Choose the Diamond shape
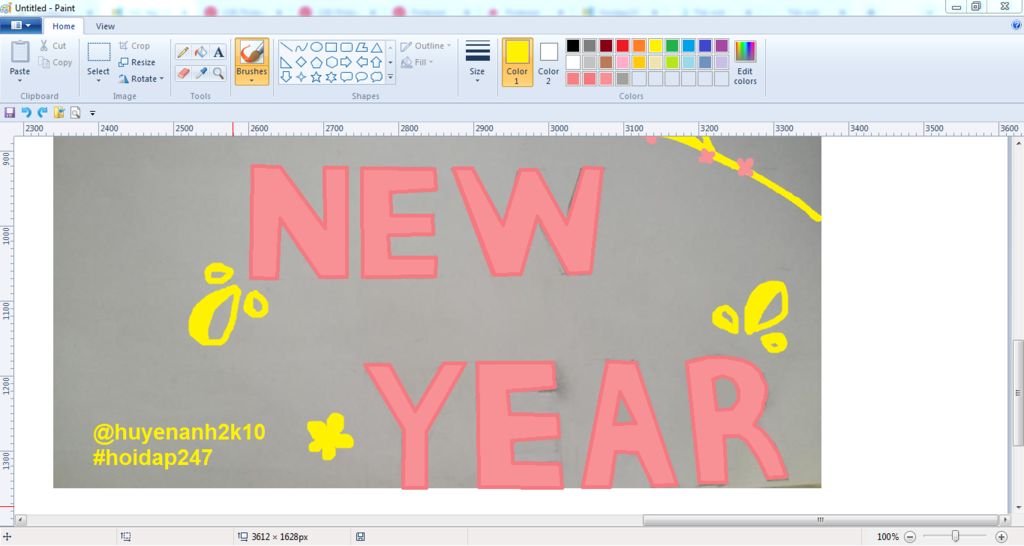 pos(301,62)
